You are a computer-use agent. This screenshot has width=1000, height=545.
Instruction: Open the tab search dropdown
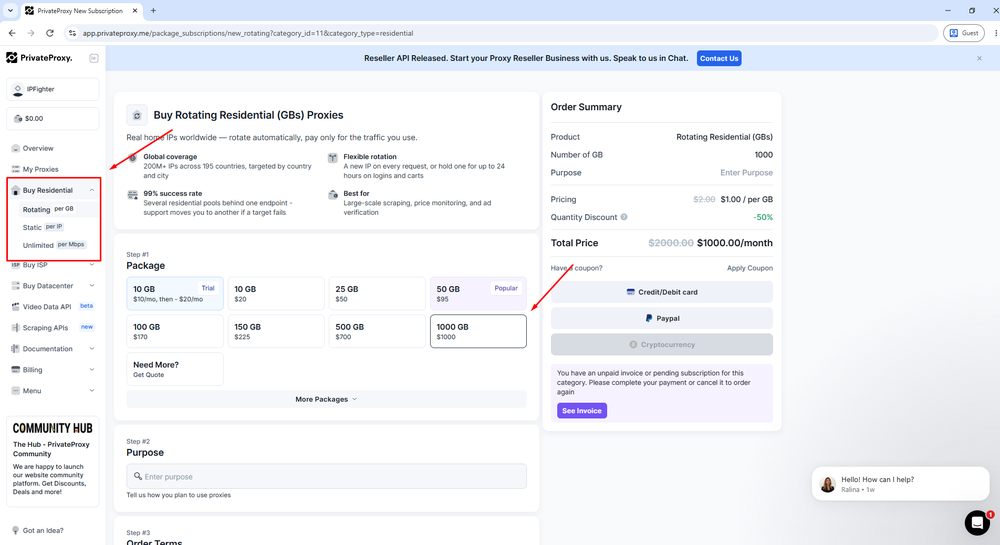[11, 11]
